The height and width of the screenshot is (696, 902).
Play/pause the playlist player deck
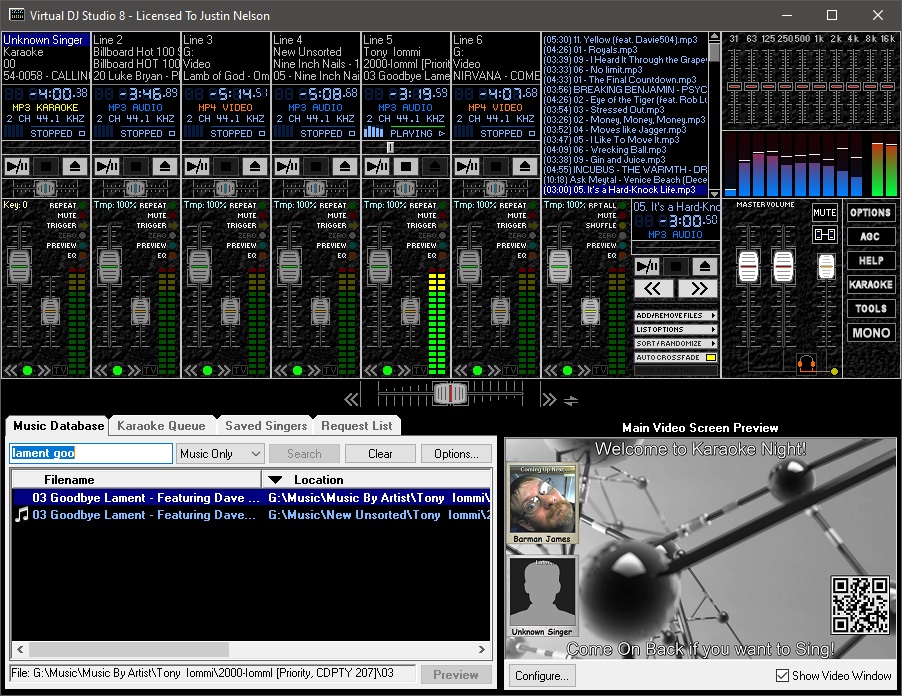pyautogui.click(x=647, y=266)
